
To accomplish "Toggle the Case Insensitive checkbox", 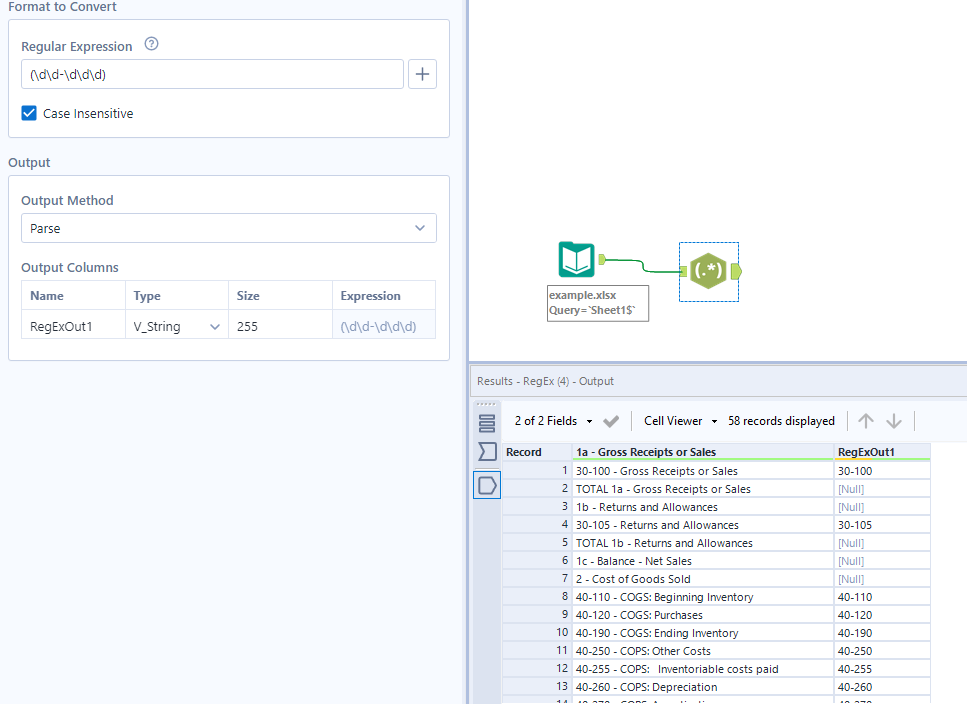I will [x=29, y=113].
